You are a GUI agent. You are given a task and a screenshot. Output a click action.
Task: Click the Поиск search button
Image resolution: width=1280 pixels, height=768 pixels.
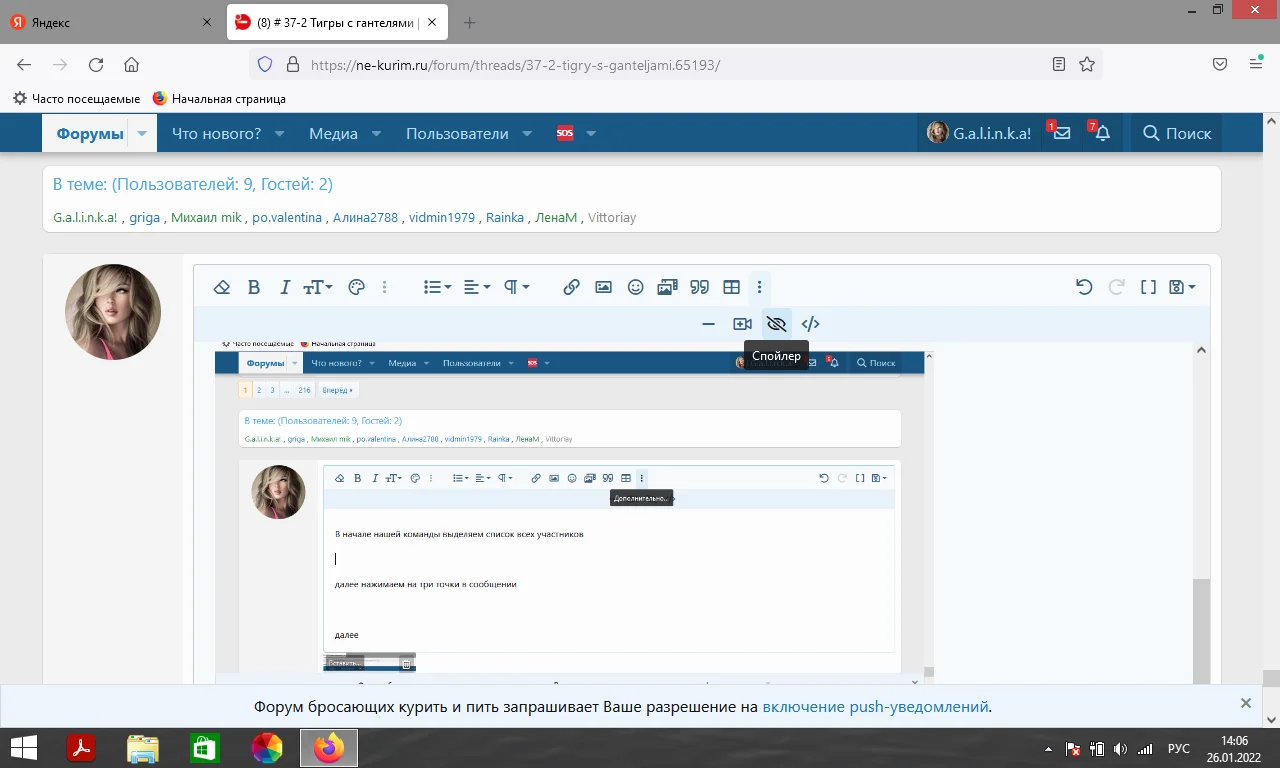point(1177,133)
